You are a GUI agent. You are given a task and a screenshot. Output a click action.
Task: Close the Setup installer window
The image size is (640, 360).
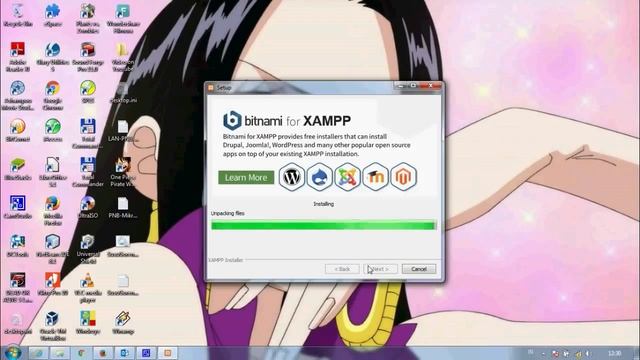[431, 86]
